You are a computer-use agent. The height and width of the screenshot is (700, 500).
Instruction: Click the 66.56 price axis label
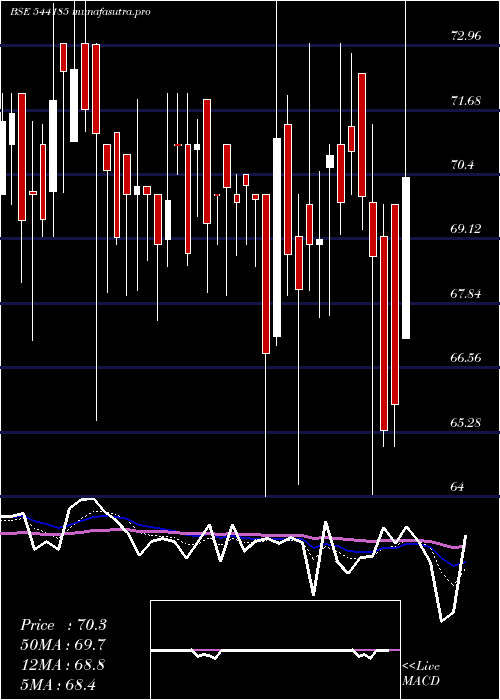[x=466, y=358]
